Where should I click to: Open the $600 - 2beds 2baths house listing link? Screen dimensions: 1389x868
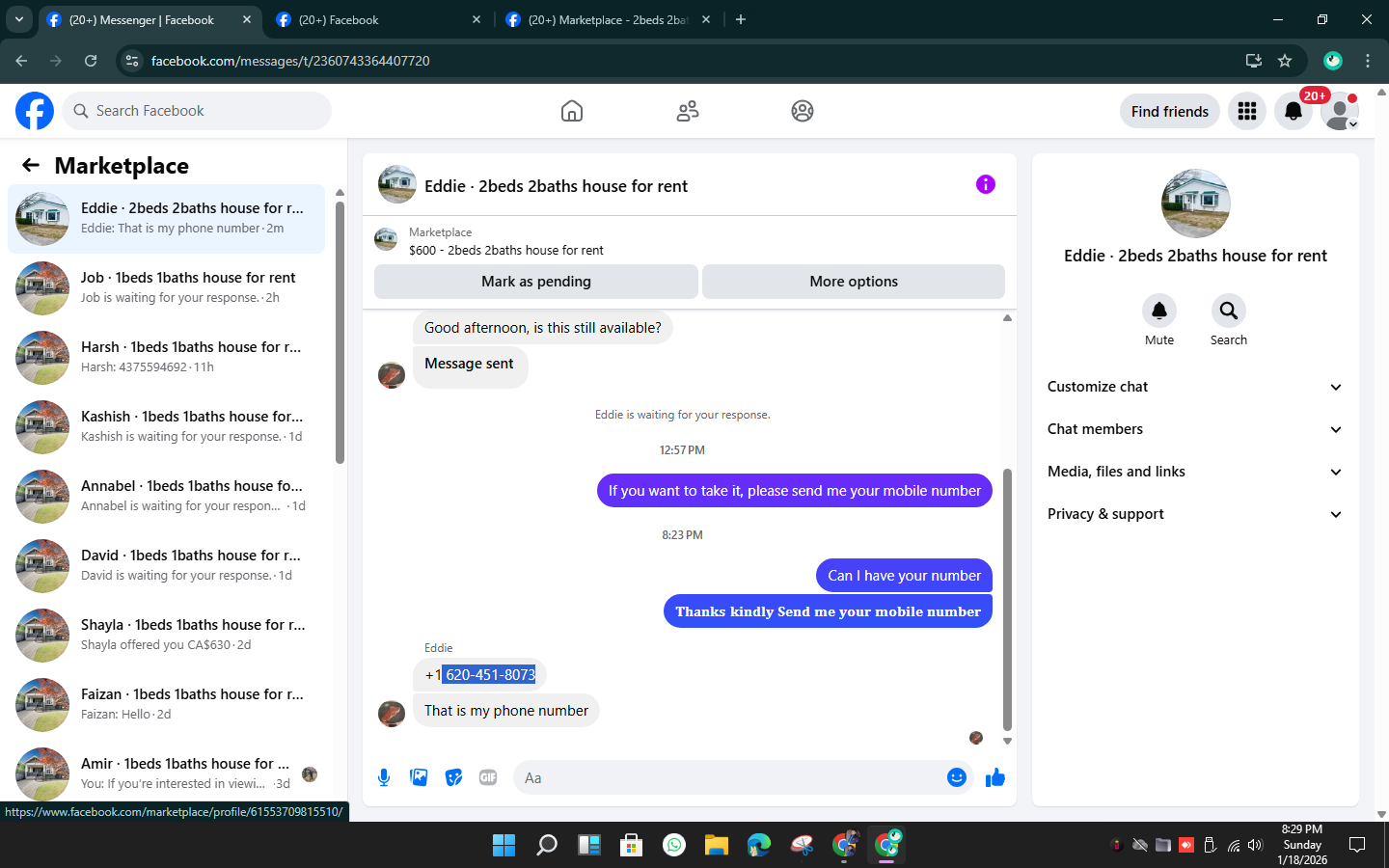[505, 250]
